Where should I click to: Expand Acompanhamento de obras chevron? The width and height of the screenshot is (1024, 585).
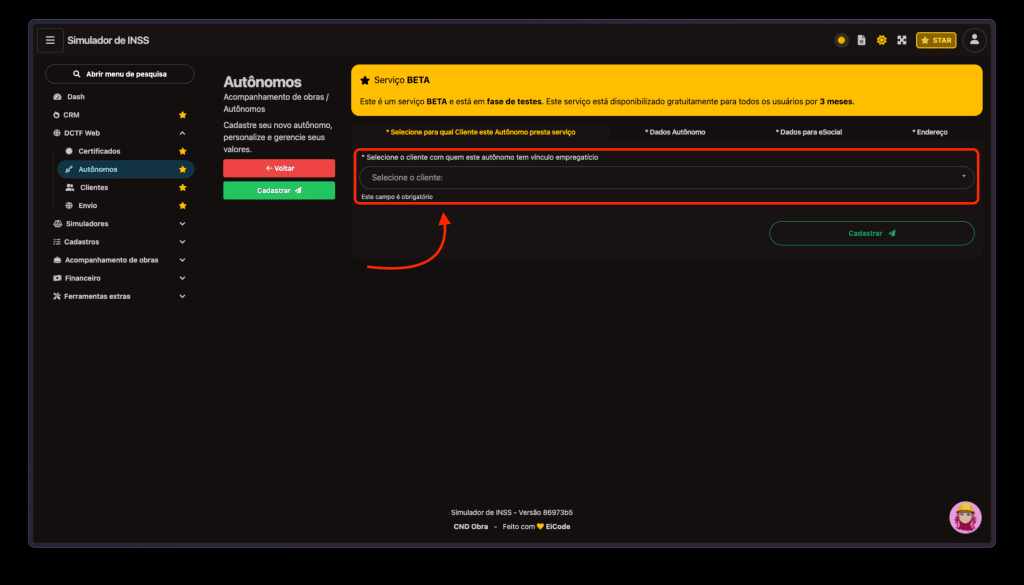[x=182, y=260]
